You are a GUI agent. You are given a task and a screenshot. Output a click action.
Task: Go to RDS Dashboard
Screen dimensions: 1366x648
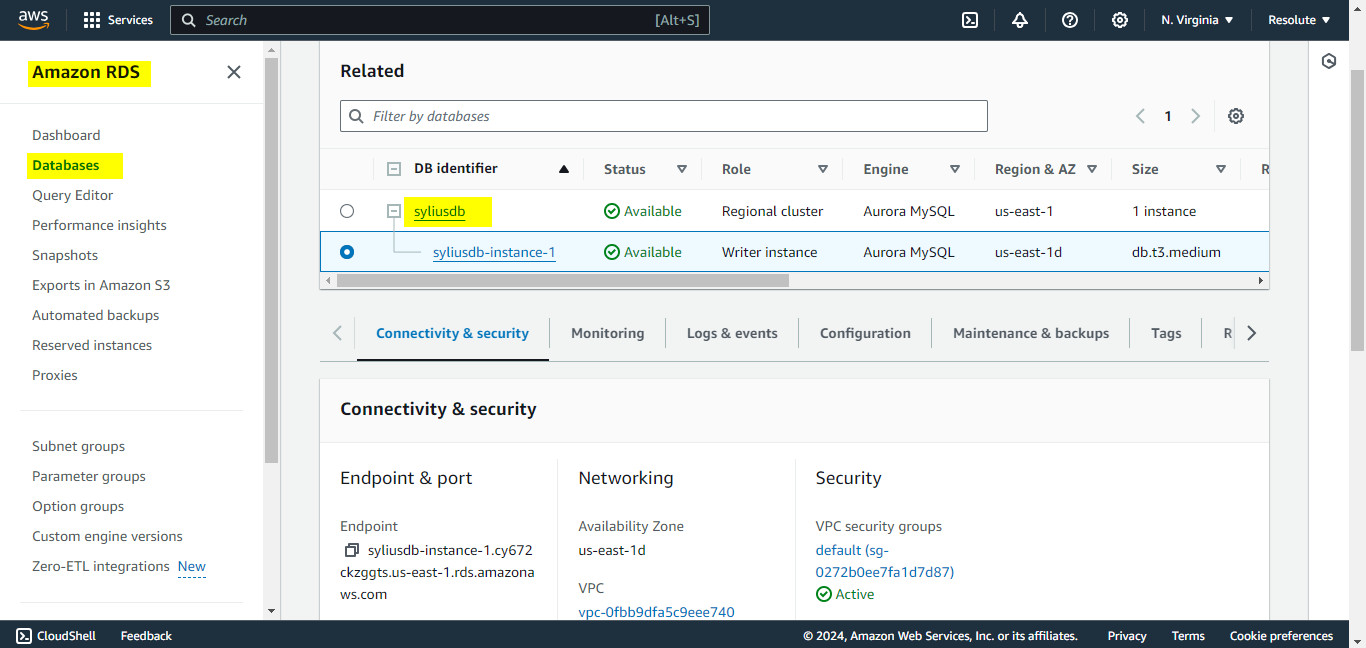click(x=66, y=135)
